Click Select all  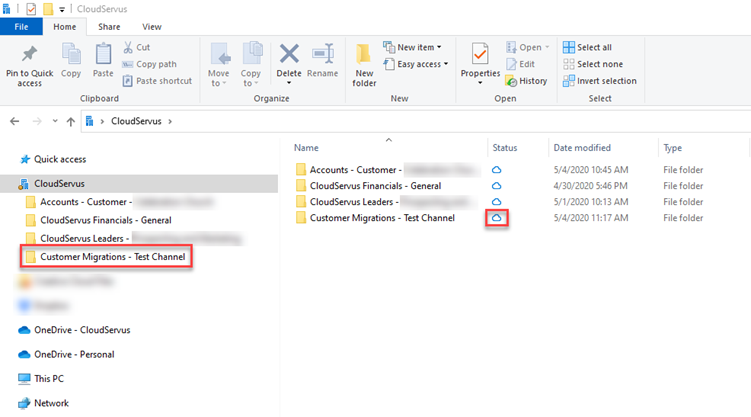[587, 47]
